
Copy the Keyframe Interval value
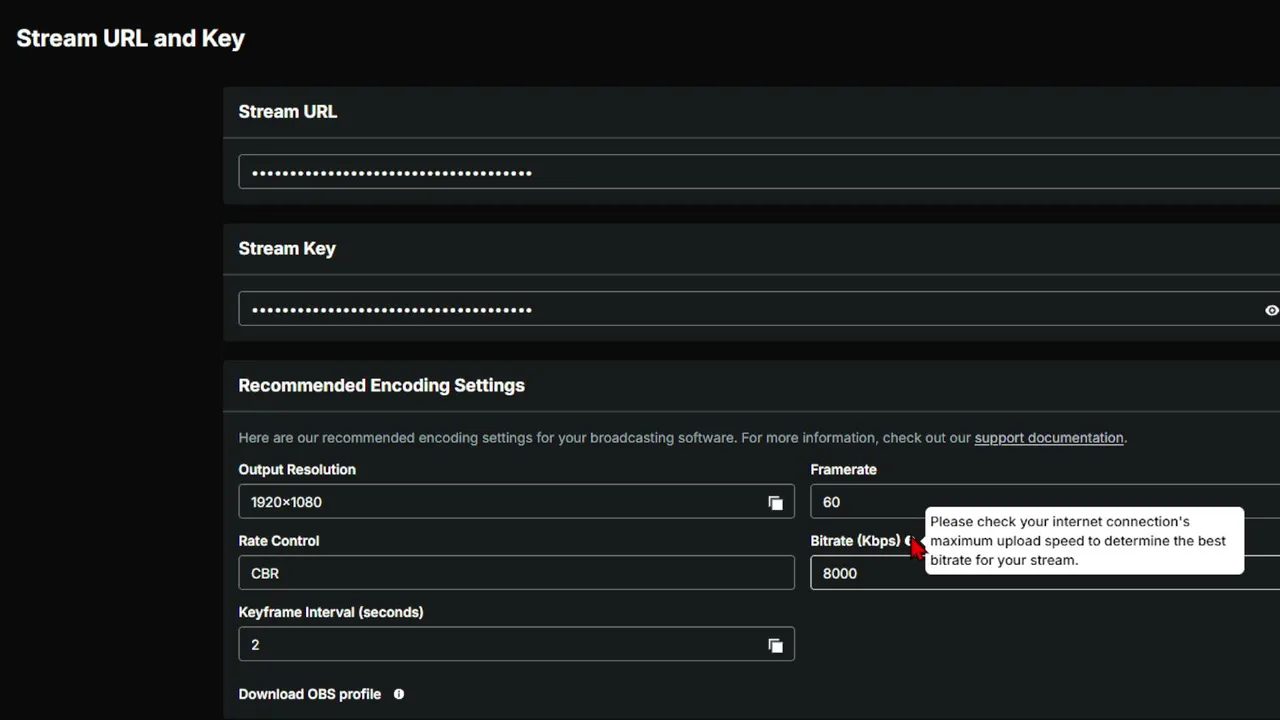pyautogui.click(x=775, y=645)
